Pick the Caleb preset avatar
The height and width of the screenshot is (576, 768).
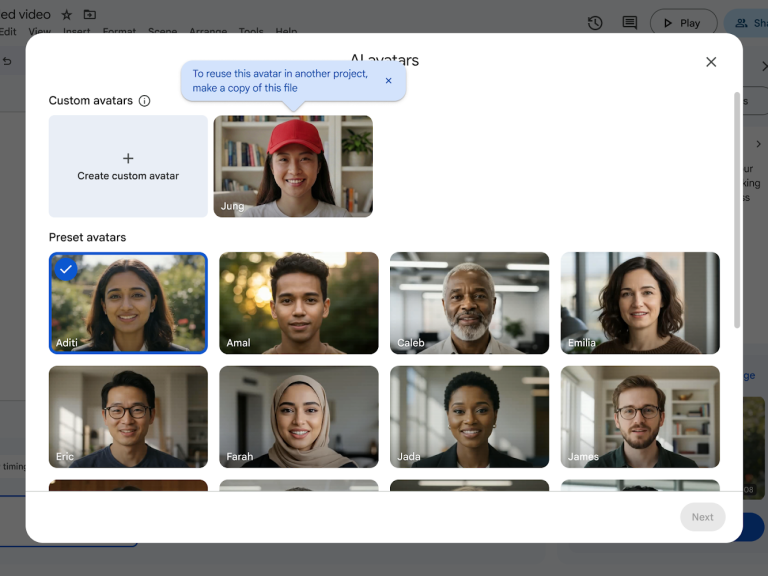pyautogui.click(x=469, y=303)
